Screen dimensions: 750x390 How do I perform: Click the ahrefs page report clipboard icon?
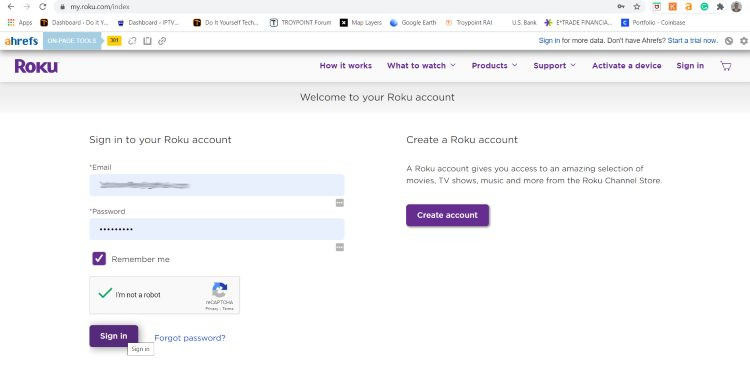point(147,41)
